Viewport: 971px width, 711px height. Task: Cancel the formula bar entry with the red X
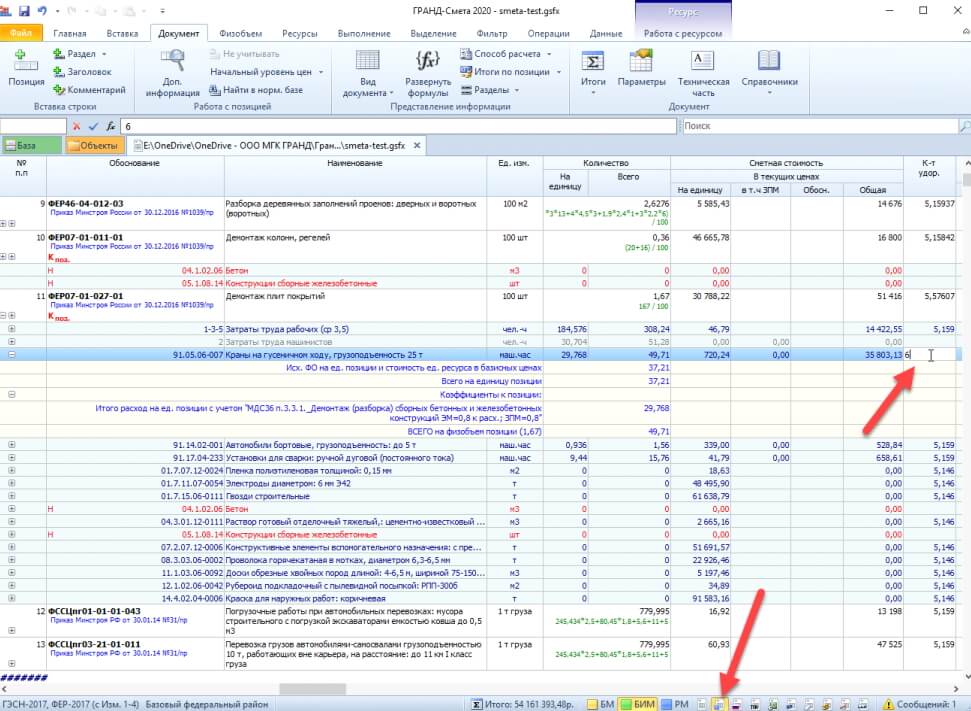coord(77,126)
